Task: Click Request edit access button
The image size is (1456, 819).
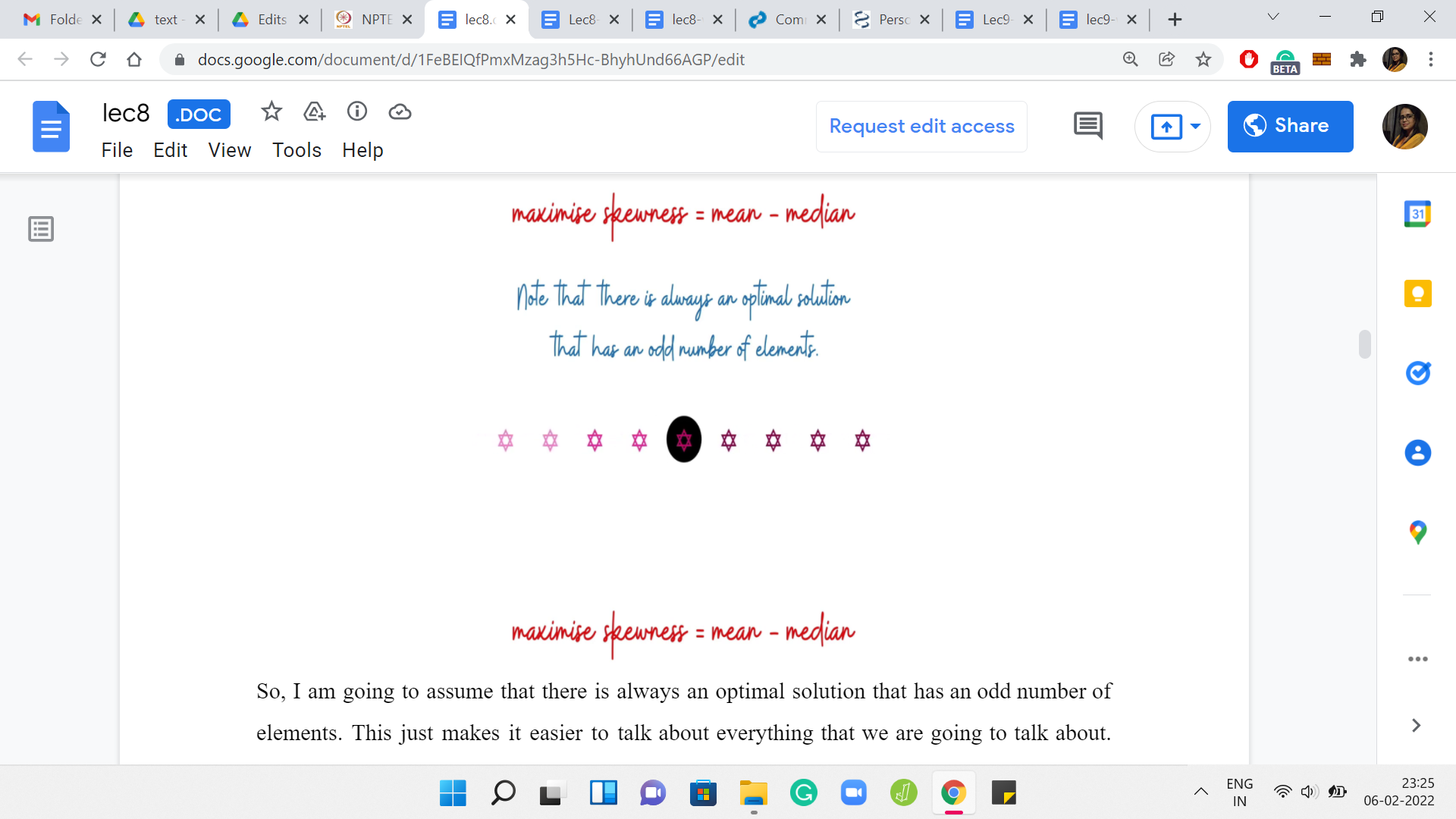Action: tap(921, 127)
